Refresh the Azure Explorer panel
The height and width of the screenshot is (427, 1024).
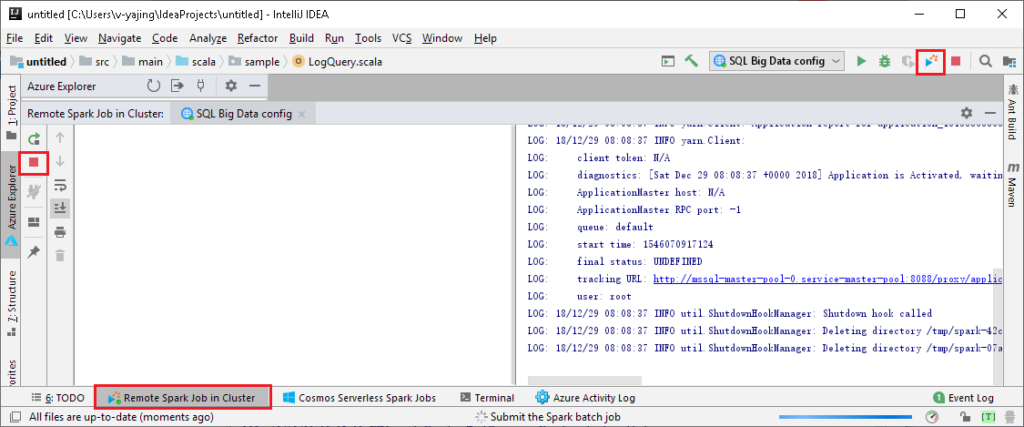coord(153,86)
